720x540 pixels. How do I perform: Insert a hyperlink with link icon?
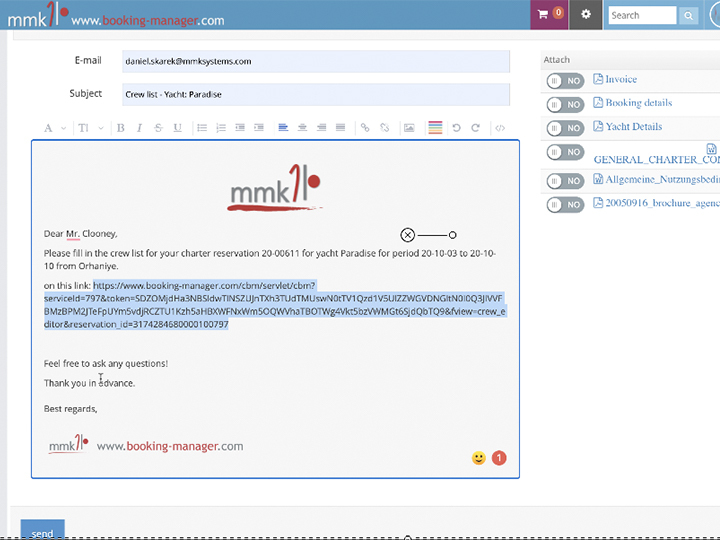(365, 128)
